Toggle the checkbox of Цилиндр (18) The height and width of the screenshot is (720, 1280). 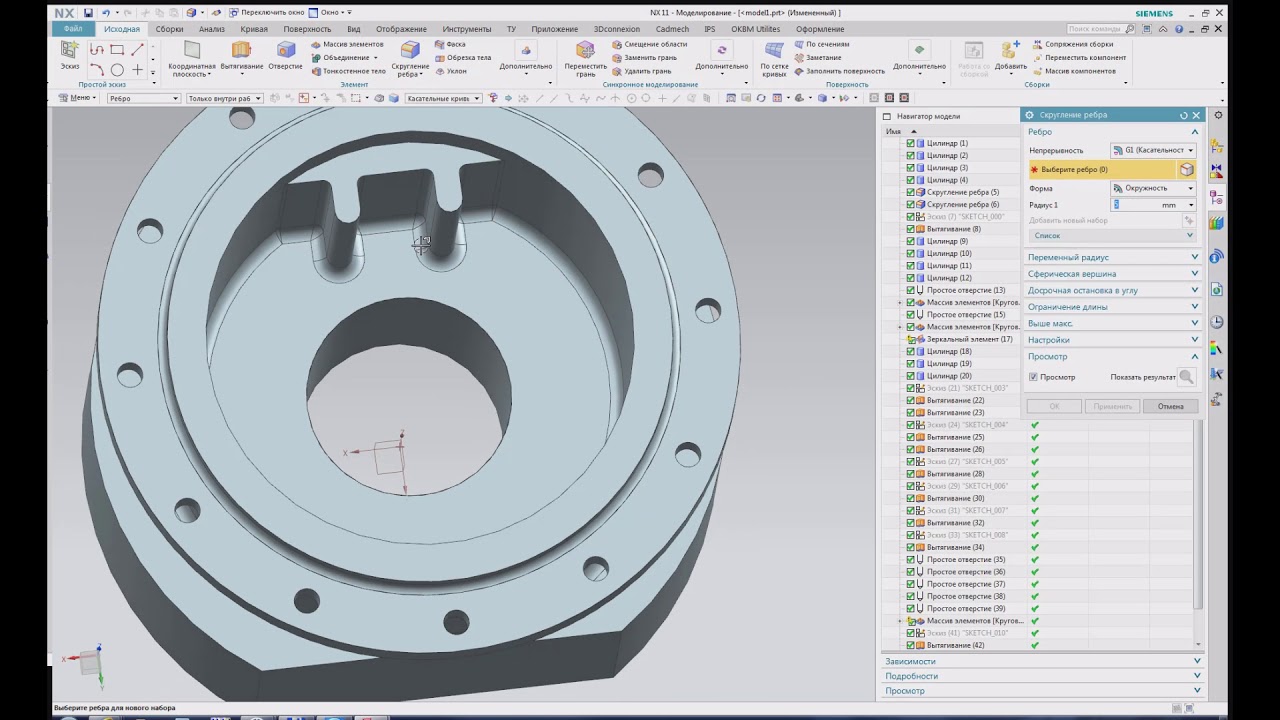pos(910,351)
